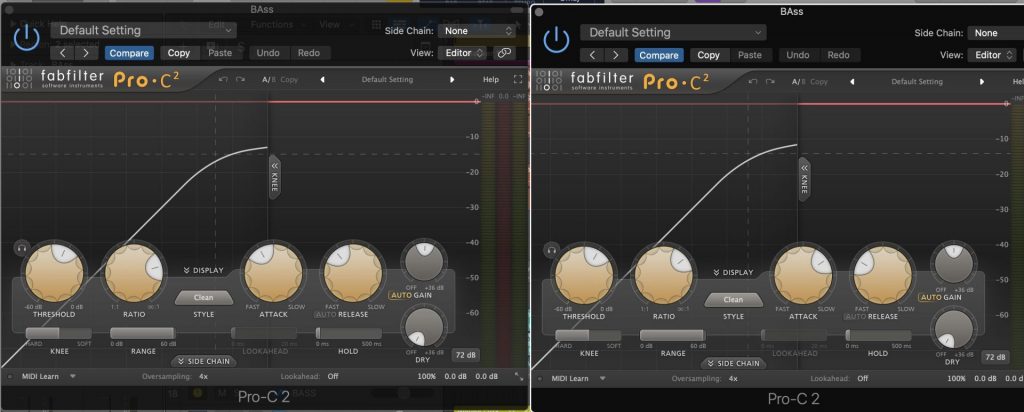
Task: Bypass the left Pro-C 2 plugin with power icon
Action: (x=27, y=38)
